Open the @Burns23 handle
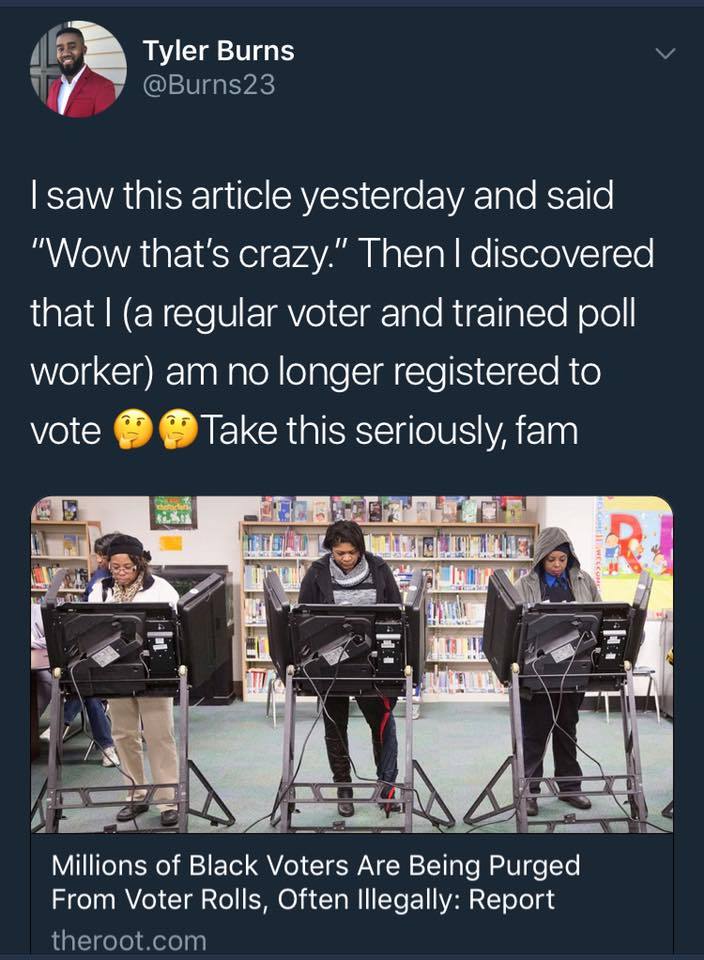 pyautogui.click(x=209, y=84)
